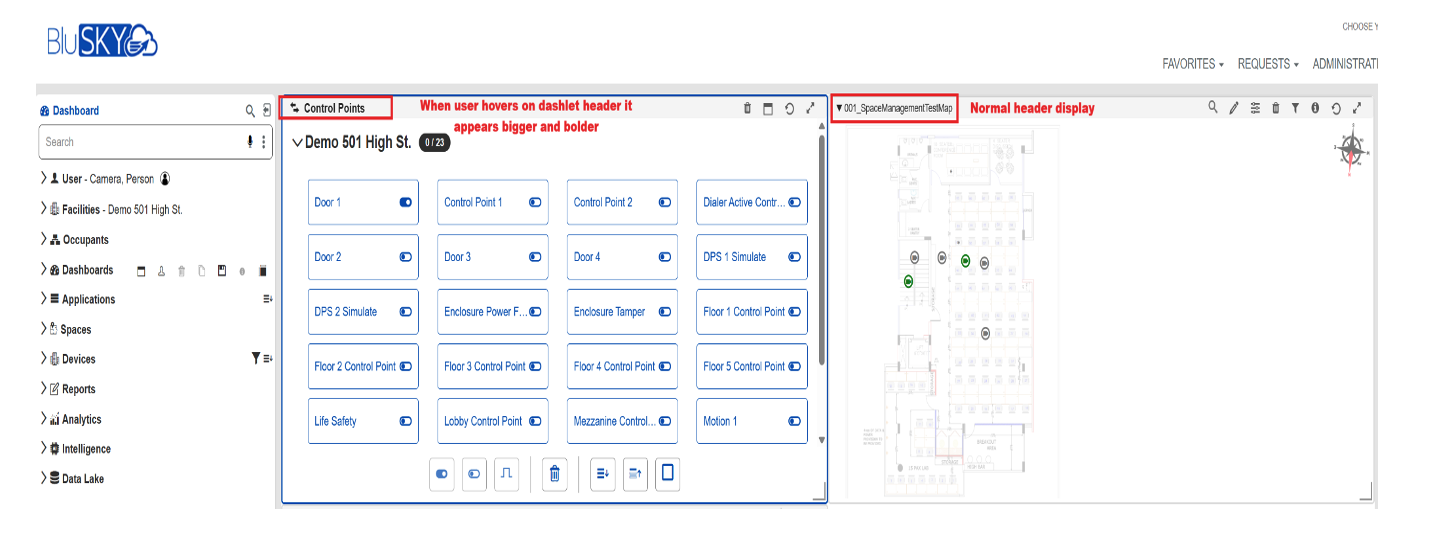The height and width of the screenshot is (550, 1434).
Task: Click the pulse button in bottom toolbar
Action: [507, 474]
